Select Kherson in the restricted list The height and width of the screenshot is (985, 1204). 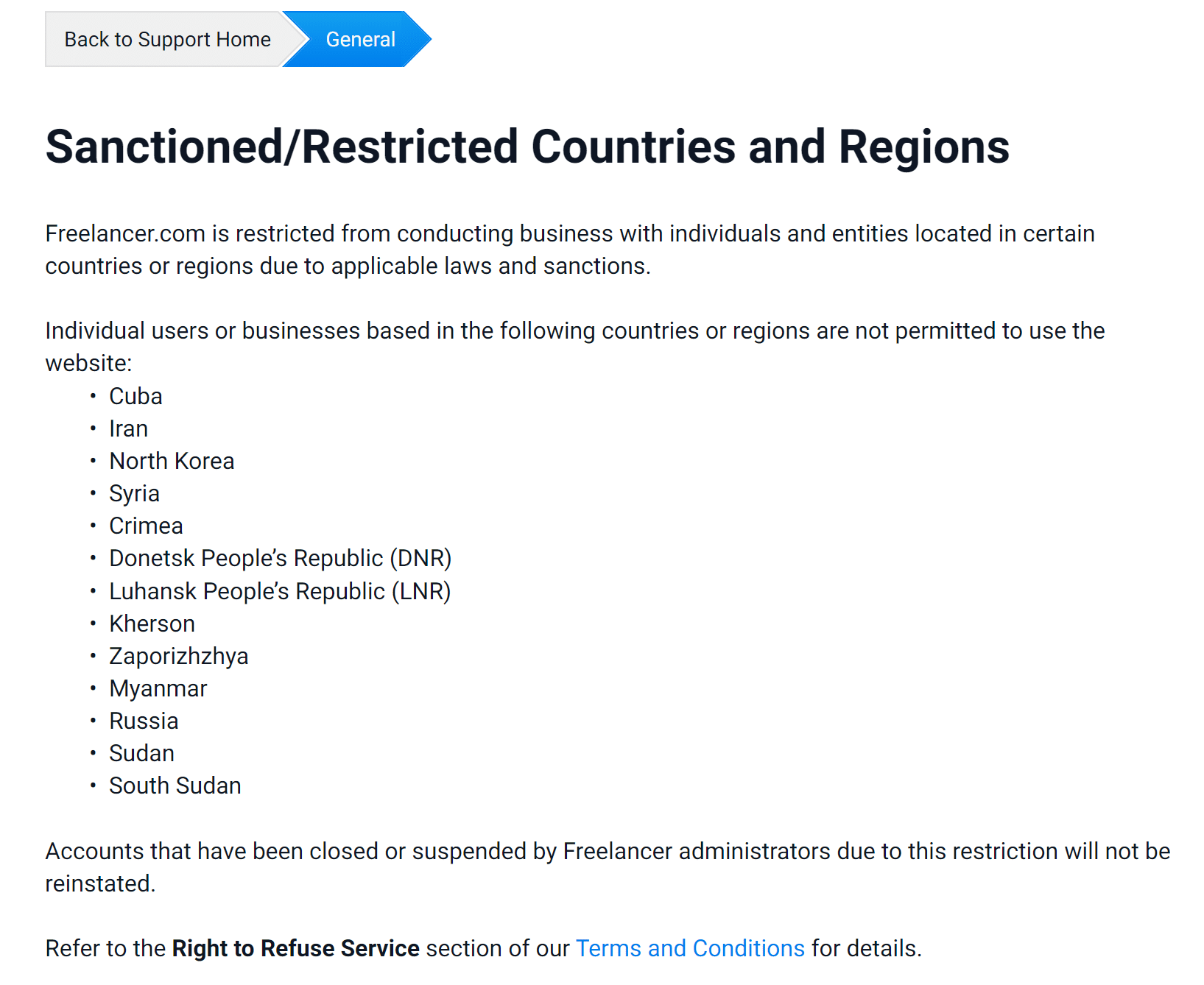152,624
